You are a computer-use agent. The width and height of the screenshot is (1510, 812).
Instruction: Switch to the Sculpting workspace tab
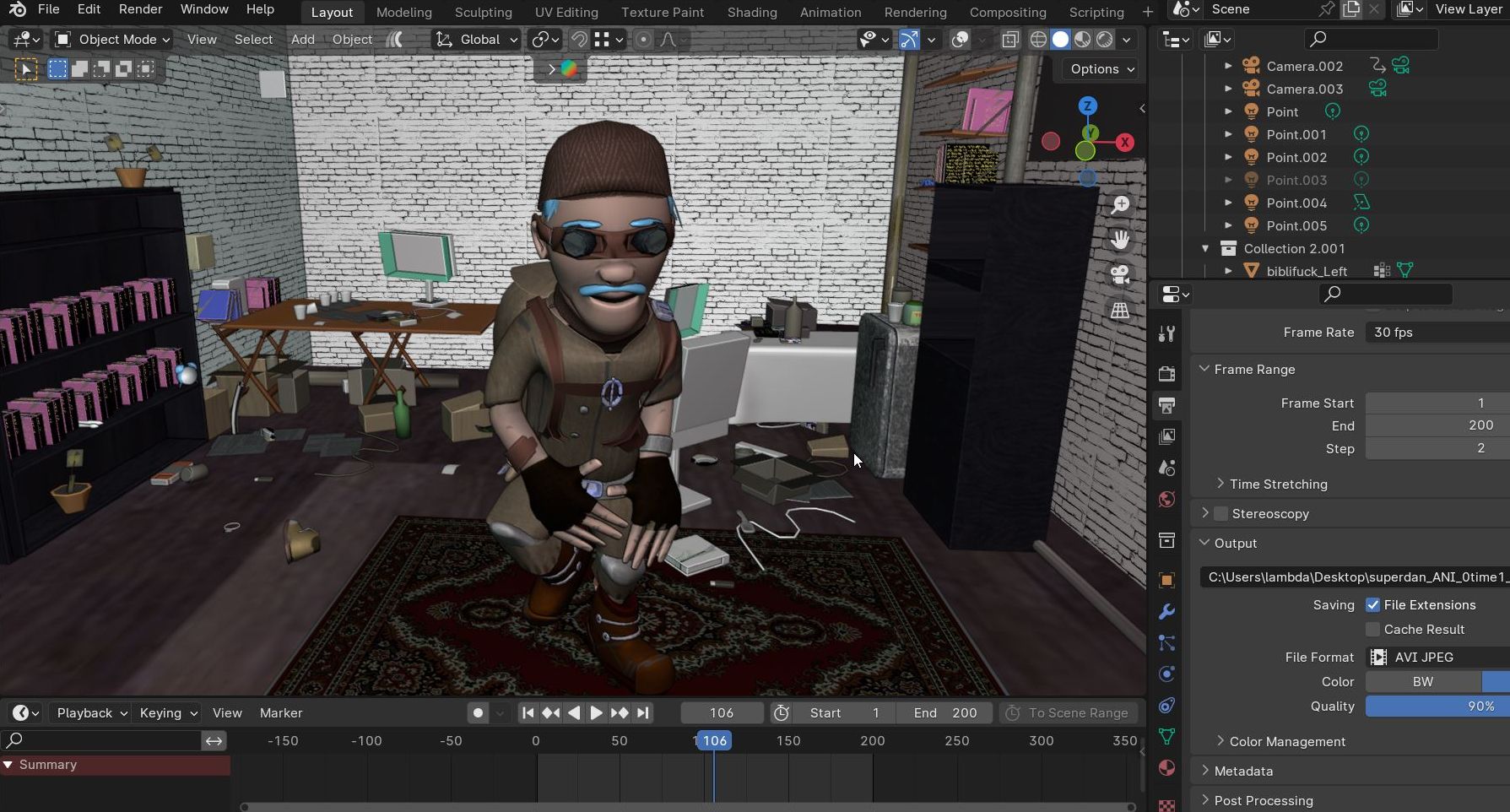coord(483,13)
